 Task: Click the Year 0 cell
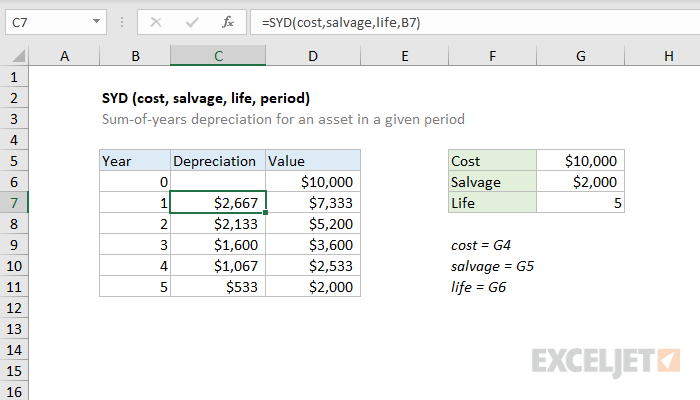pos(135,182)
